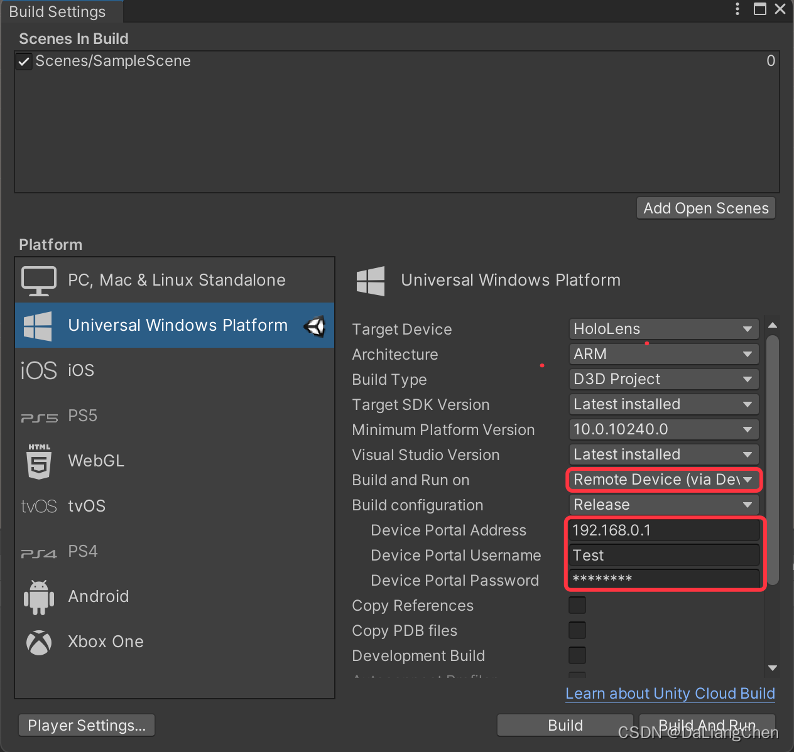Click the scene index number 0
This screenshot has height=752, width=794.
[x=771, y=61]
